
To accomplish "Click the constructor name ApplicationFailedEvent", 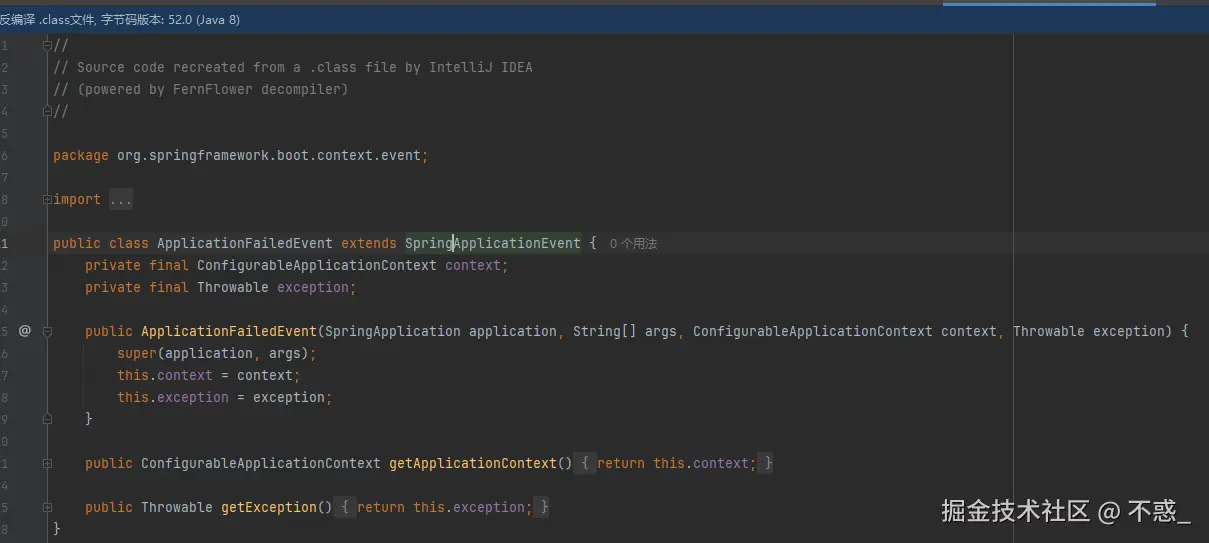I will (229, 331).
